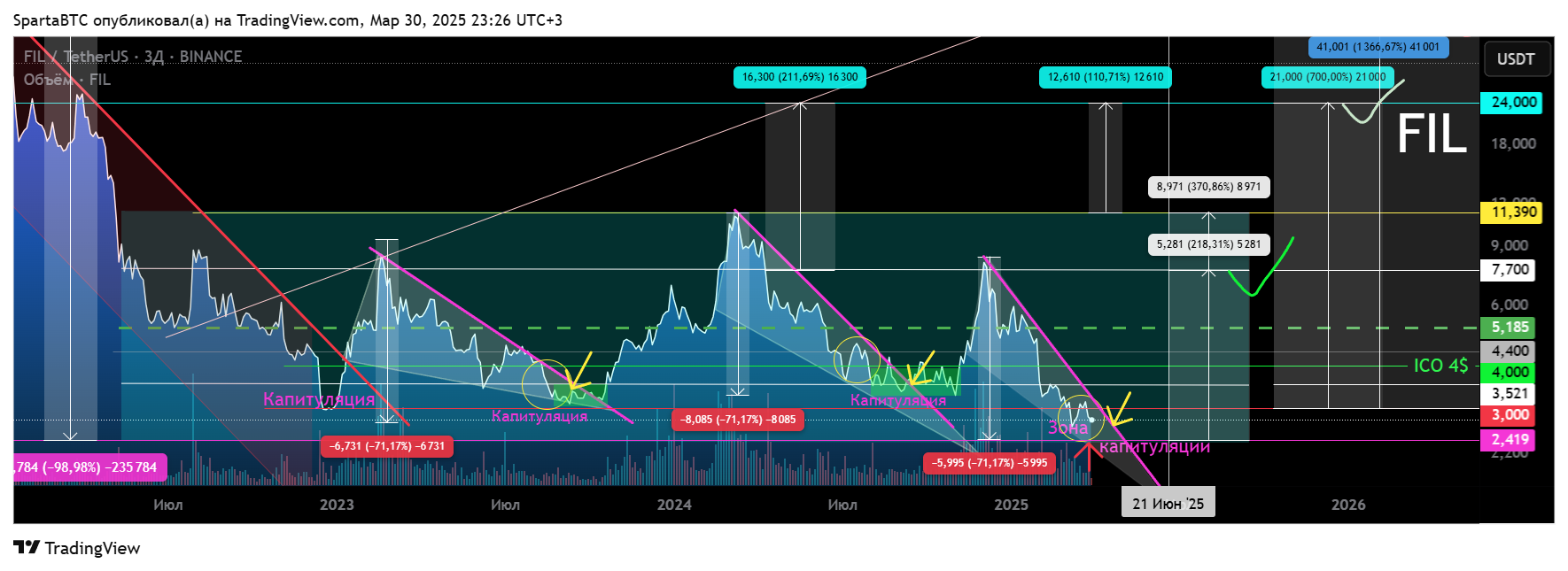This screenshot has width=1568, height=571.
Task: Click the 11,390 yellow price label
Action: [1511, 212]
